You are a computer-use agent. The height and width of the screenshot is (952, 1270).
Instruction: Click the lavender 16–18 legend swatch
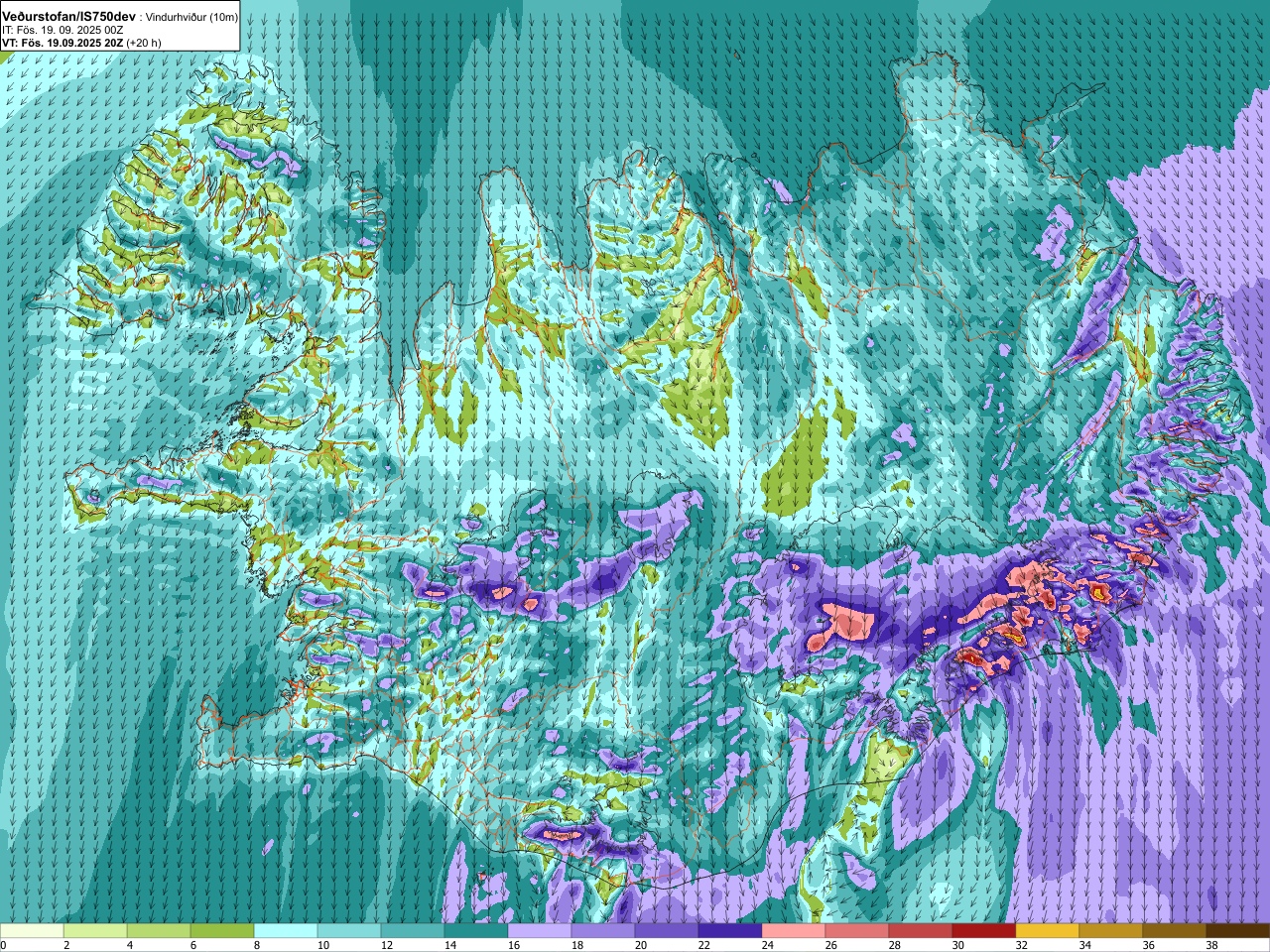pyautogui.click(x=540, y=931)
